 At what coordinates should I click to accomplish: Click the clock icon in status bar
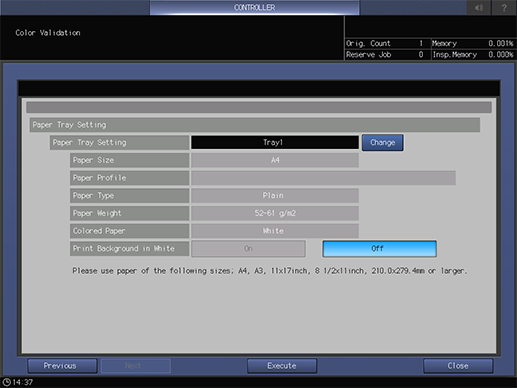[7, 382]
